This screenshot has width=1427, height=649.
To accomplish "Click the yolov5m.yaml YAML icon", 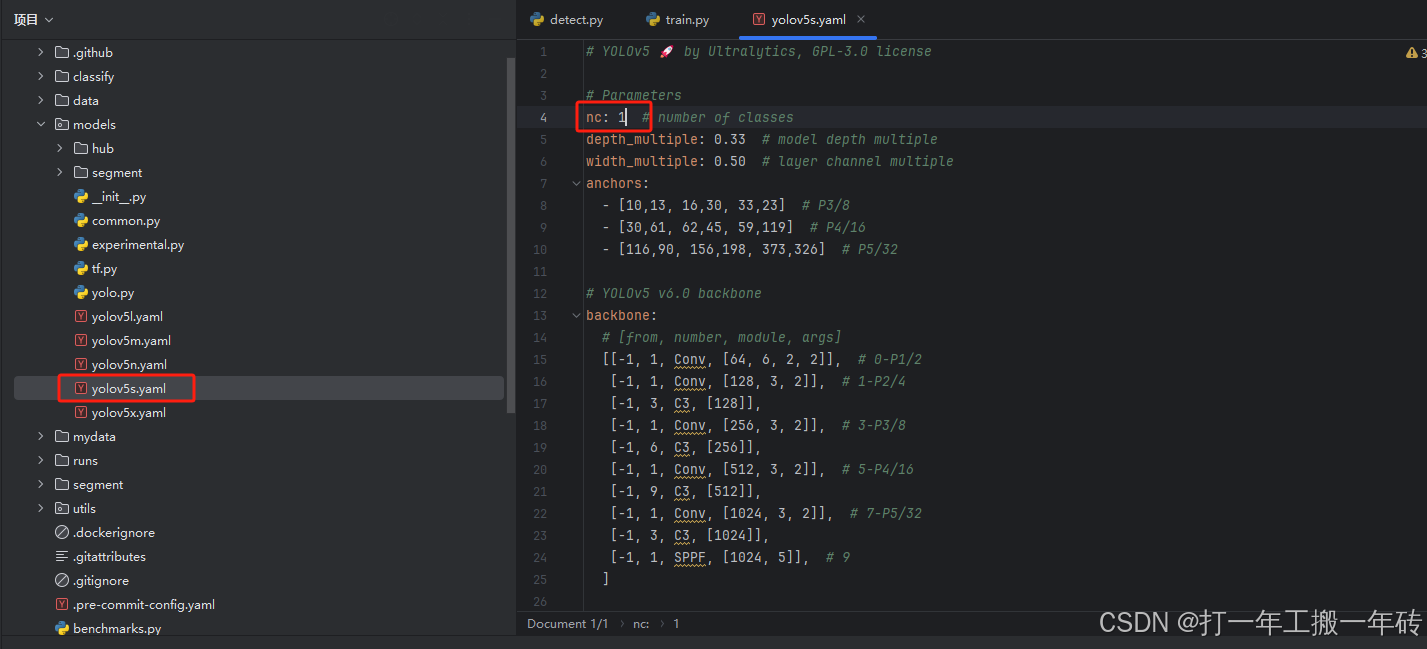I will click(81, 340).
